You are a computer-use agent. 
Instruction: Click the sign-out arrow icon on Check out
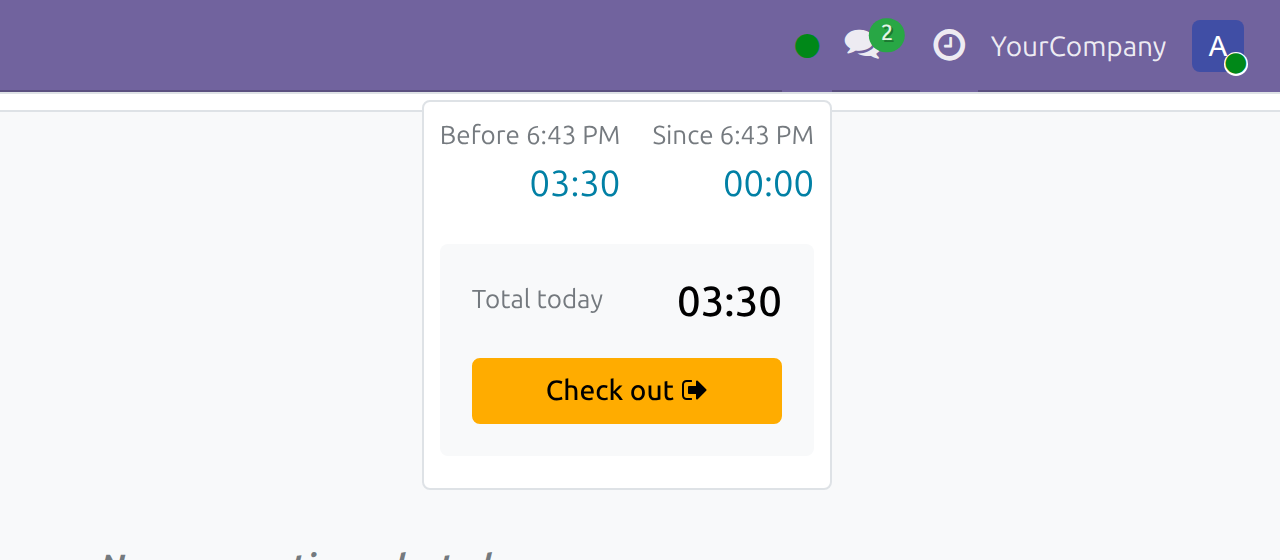click(x=695, y=390)
